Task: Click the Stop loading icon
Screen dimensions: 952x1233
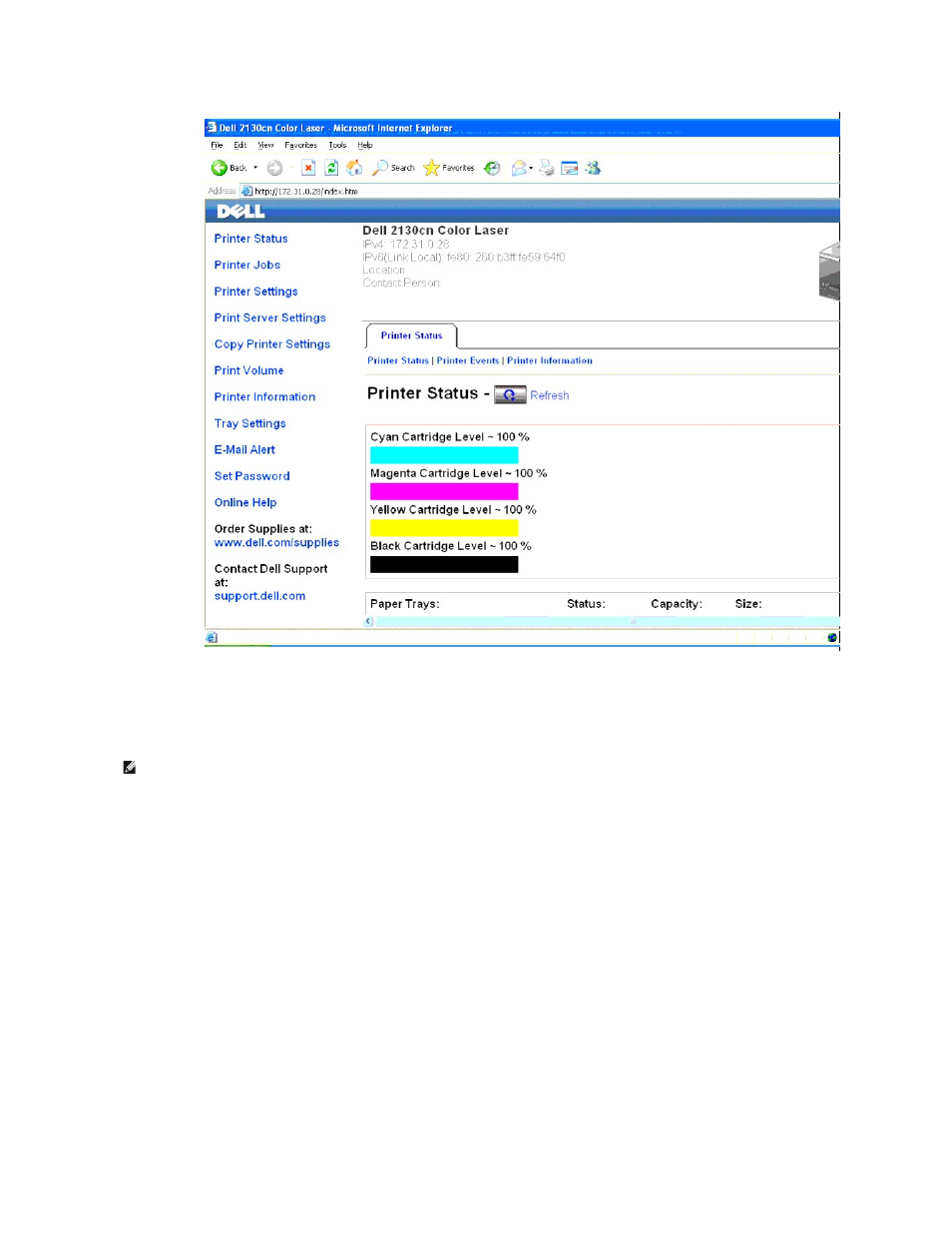Action: (309, 168)
